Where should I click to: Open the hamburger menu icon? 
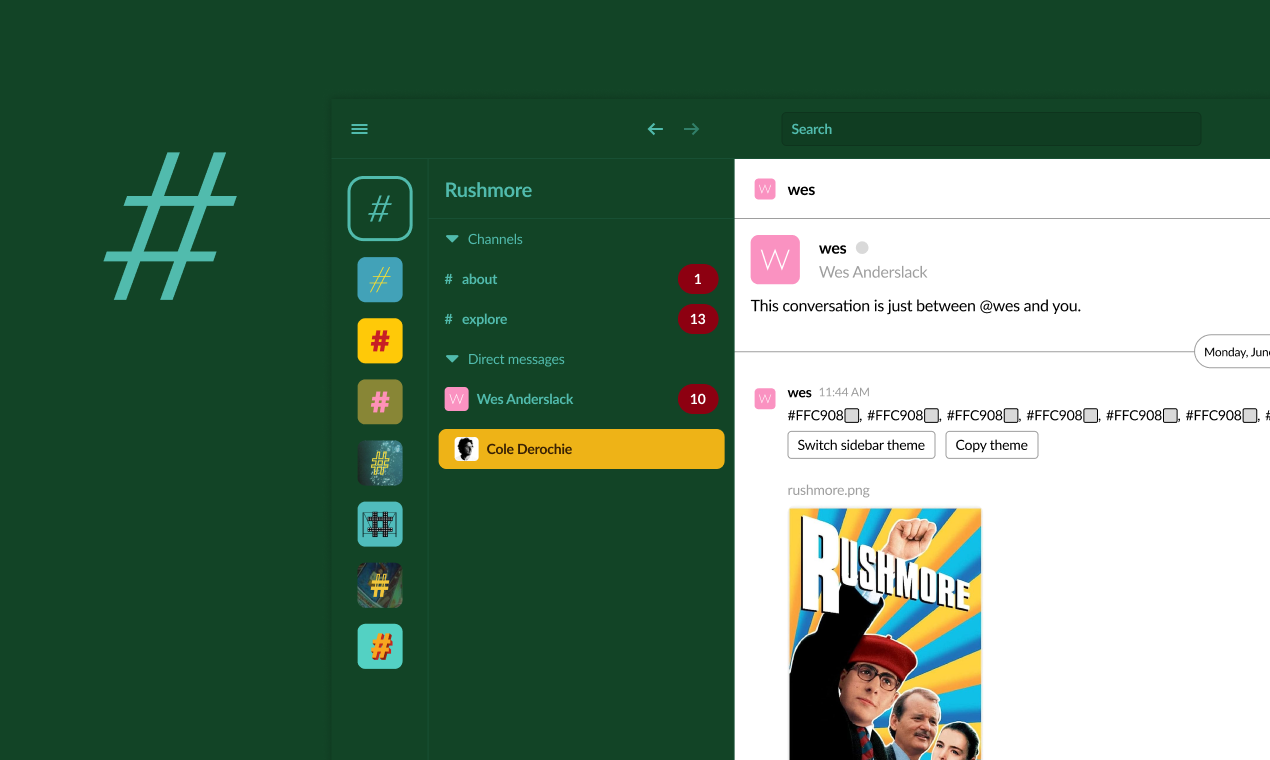pyautogui.click(x=360, y=129)
